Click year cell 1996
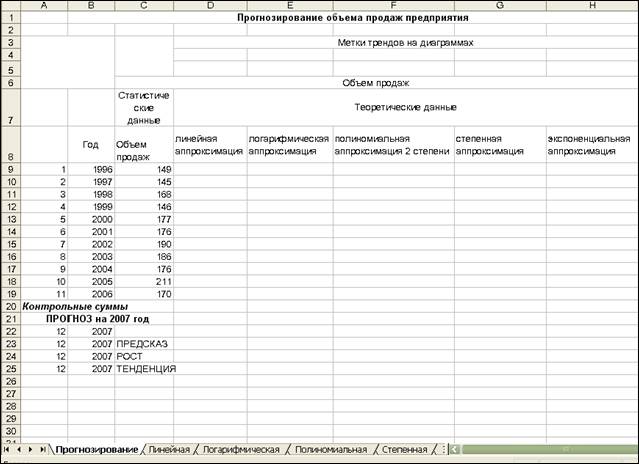639x464 pixels. pos(91,169)
